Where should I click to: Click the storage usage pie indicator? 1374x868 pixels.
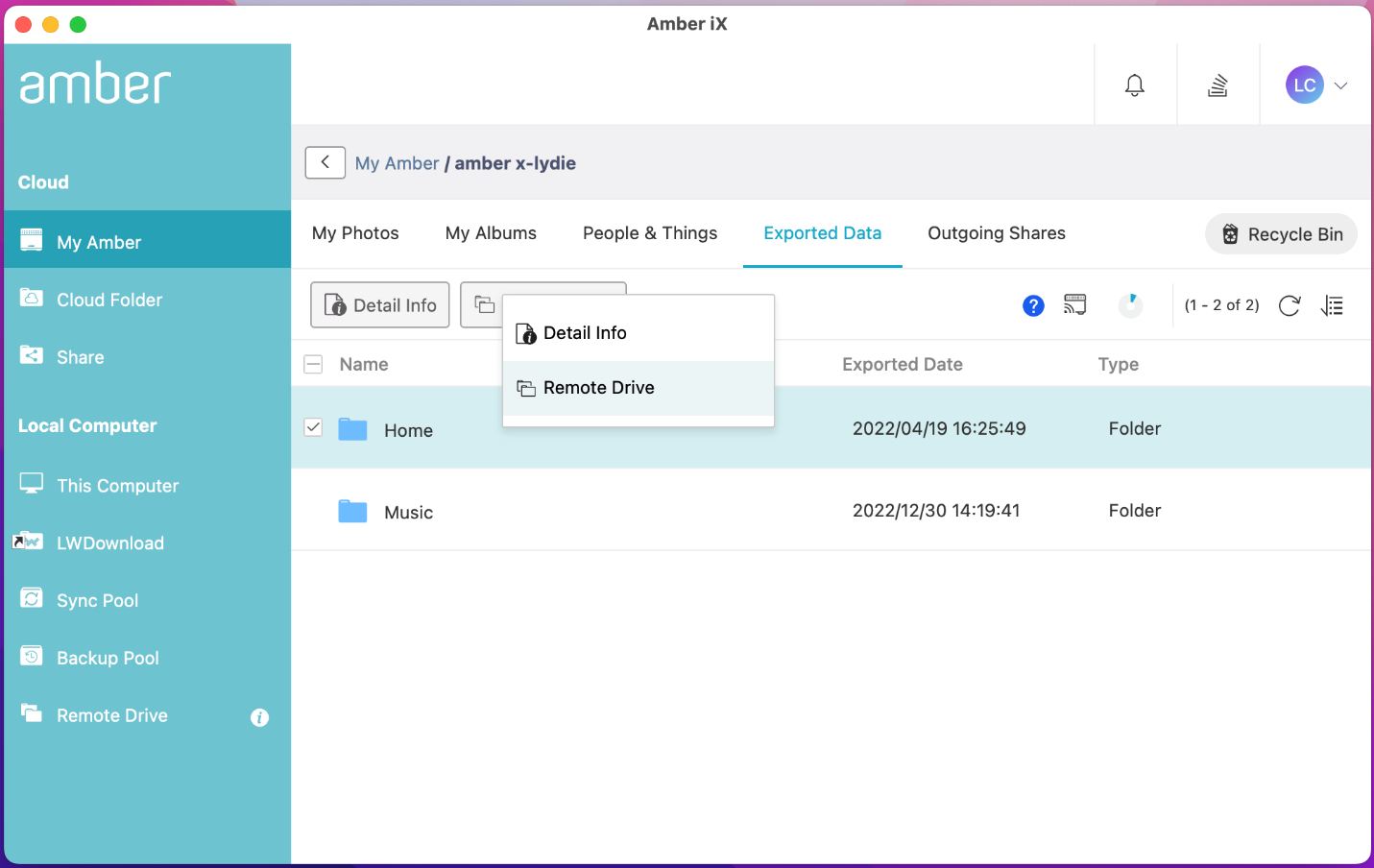[1131, 305]
